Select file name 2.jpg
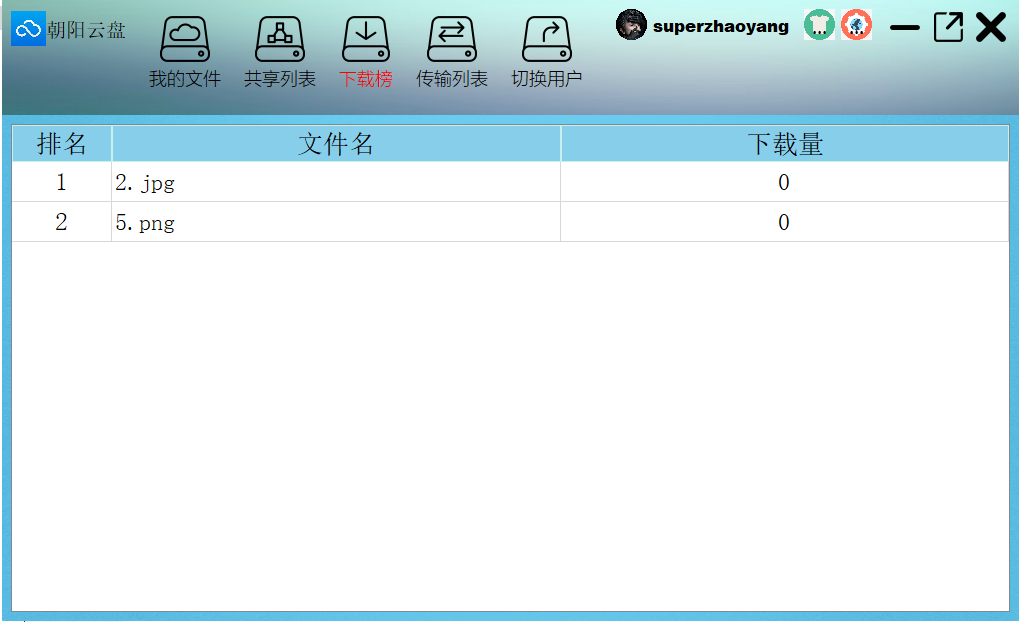 coord(145,183)
